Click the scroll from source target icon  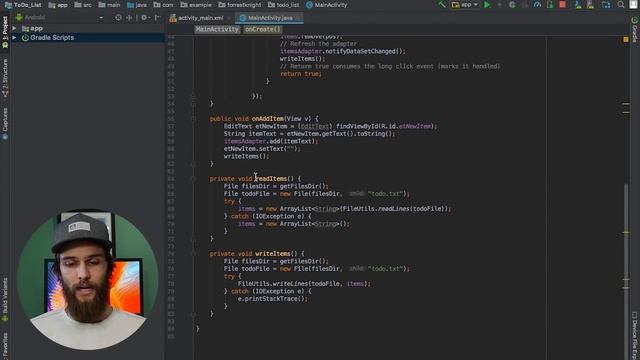(118, 18)
